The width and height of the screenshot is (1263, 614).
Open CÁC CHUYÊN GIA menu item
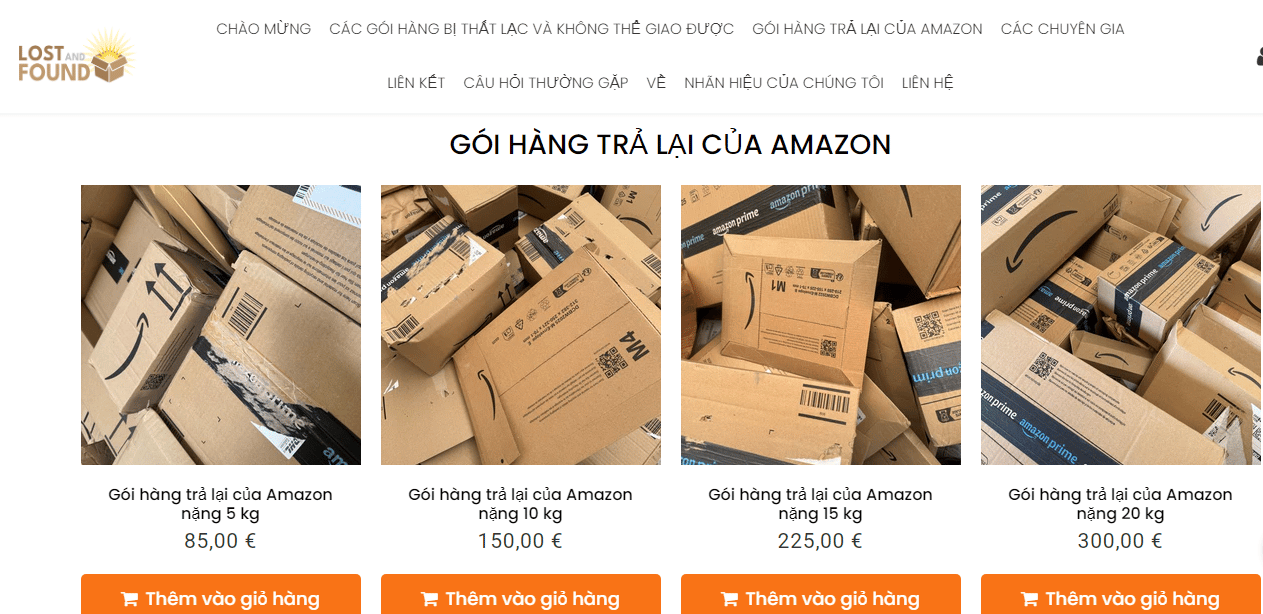pos(1062,29)
